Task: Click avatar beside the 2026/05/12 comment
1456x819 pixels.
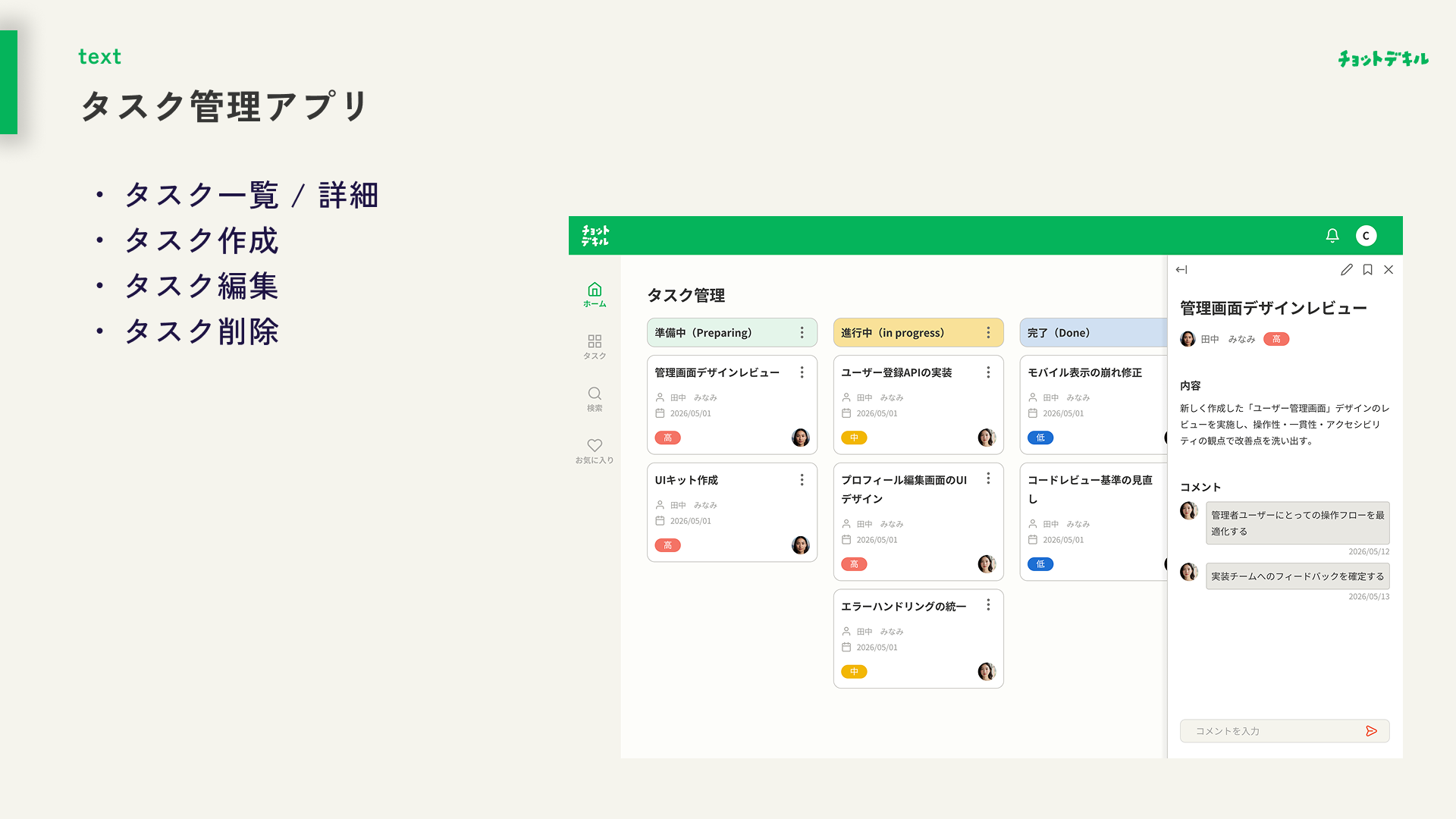Action: [x=1188, y=510]
